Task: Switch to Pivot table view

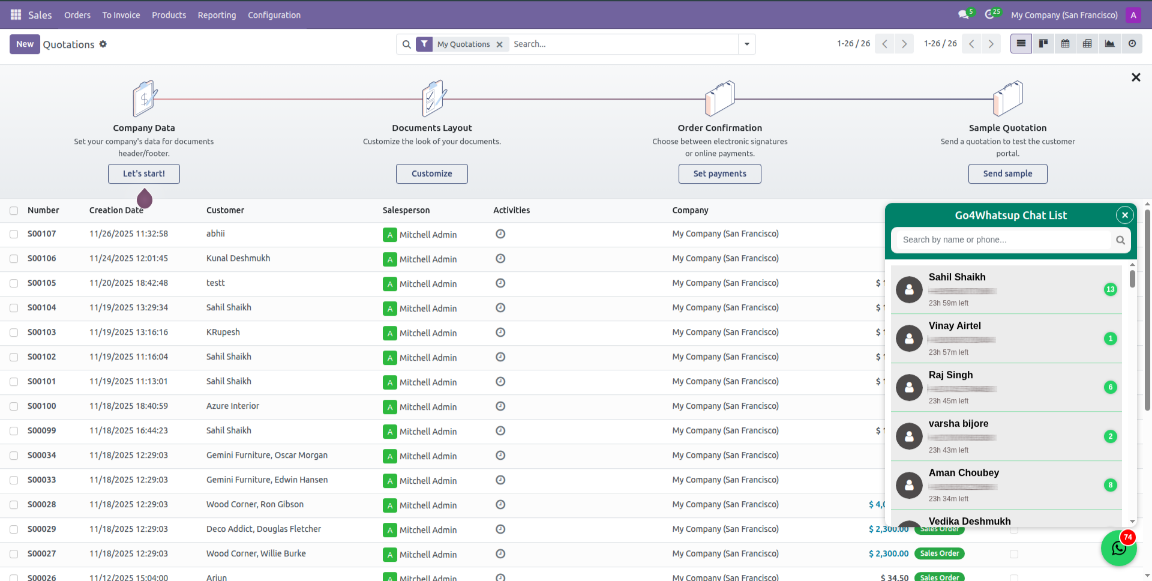Action: coord(1087,44)
